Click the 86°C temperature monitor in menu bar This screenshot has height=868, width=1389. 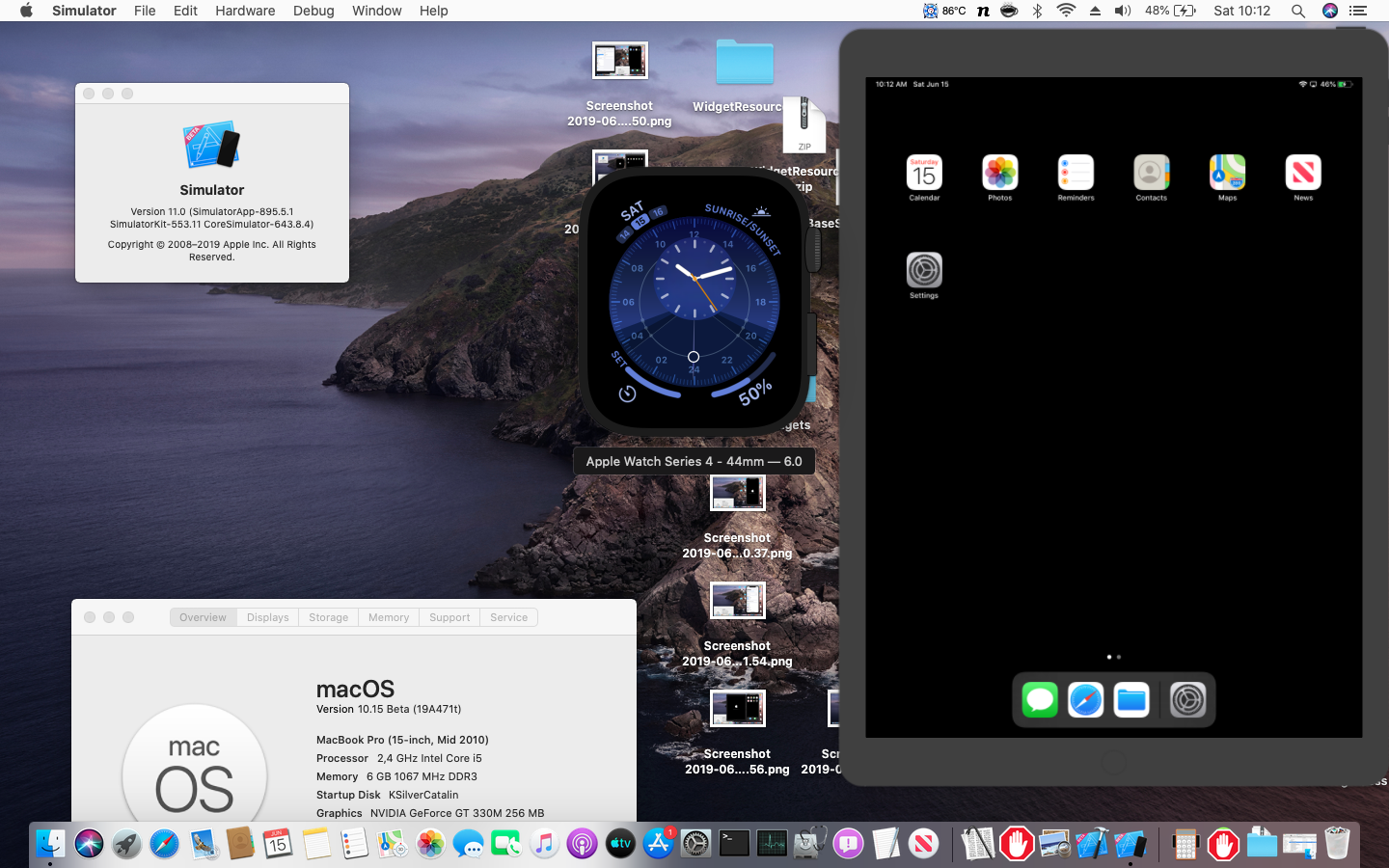click(944, 11)
